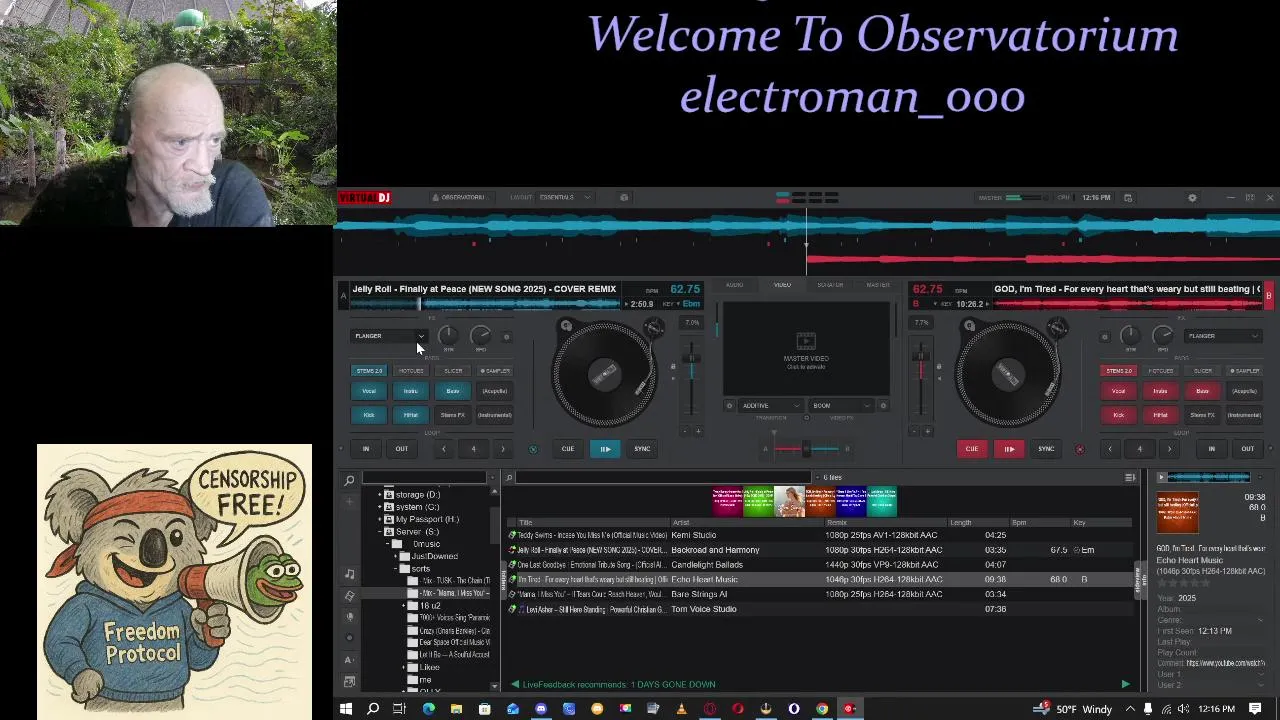
Task: Click left deck CUE button
Action: coord(568,449)
